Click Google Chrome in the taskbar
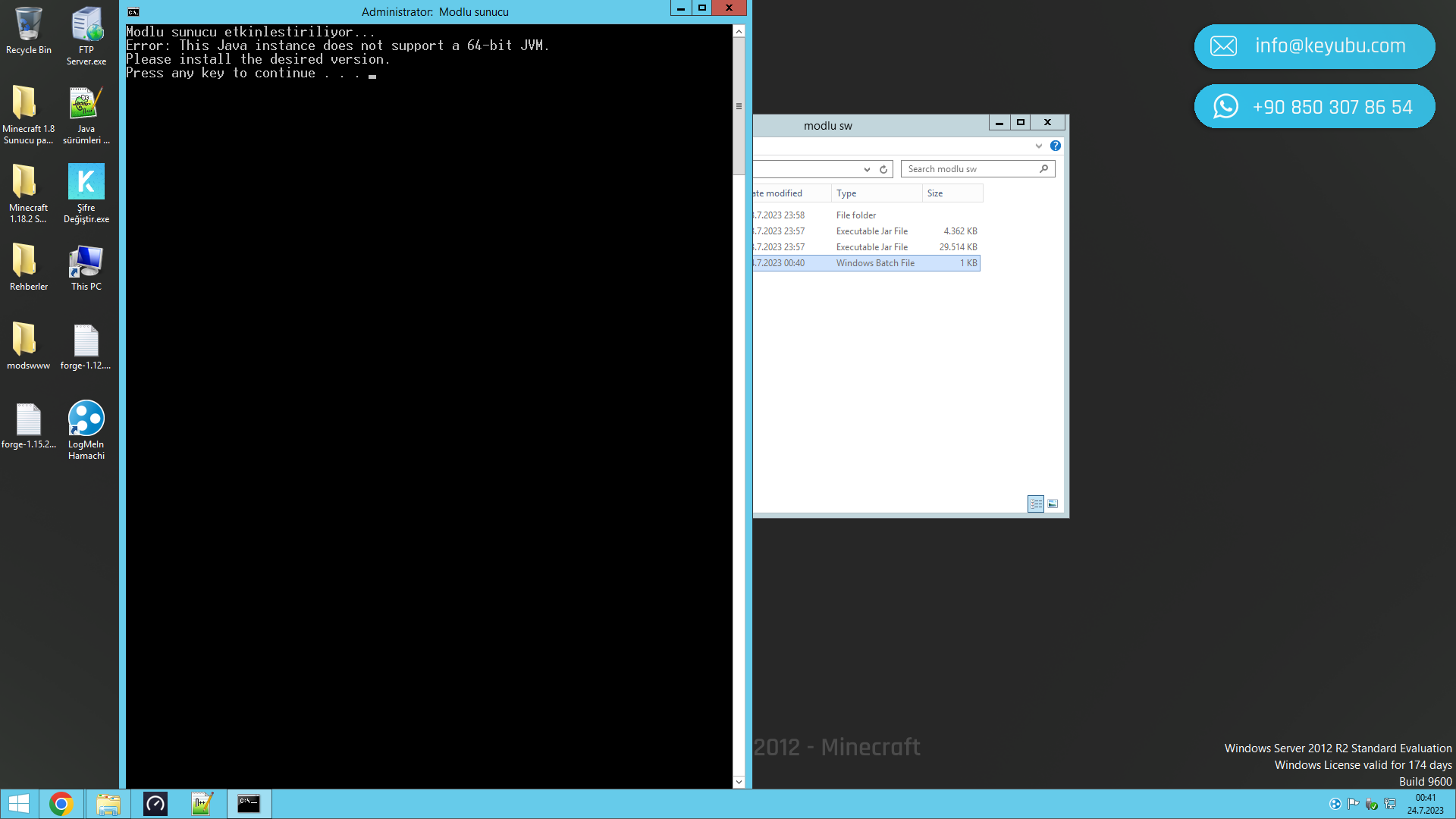This screenshot has width=1456, height=819. (61, 804)
